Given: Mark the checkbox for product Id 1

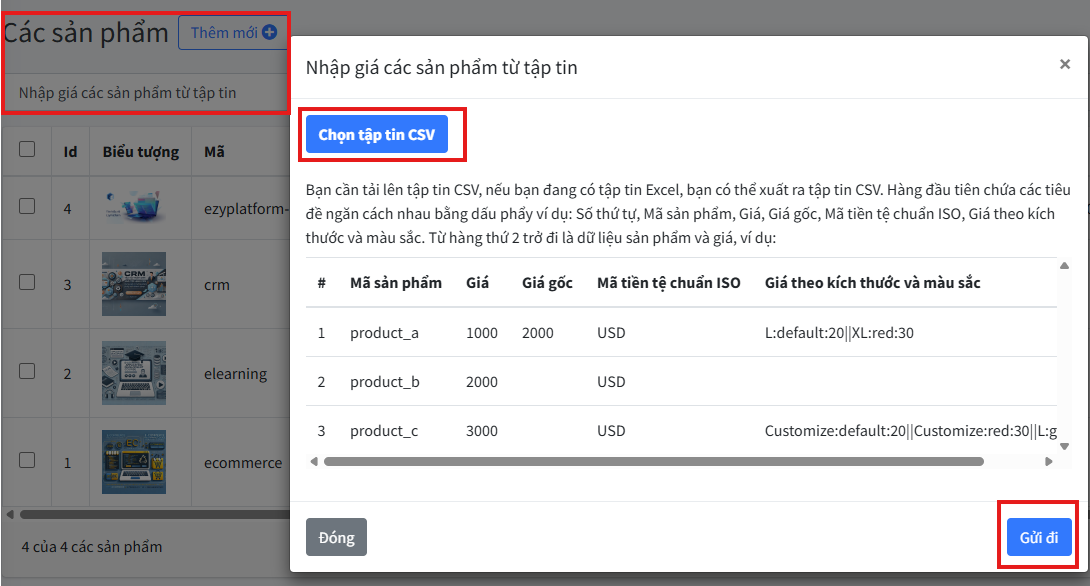Looking at the screenshot, I should click(x=27, y=460).
